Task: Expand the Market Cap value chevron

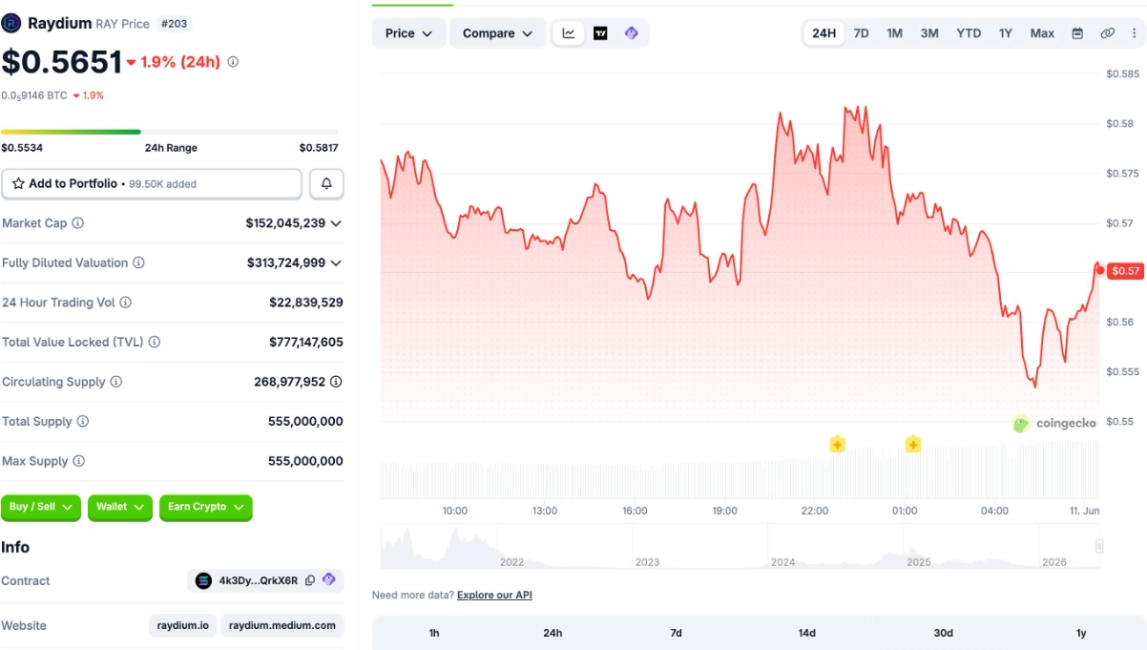Action: click(x=336, y=224)
